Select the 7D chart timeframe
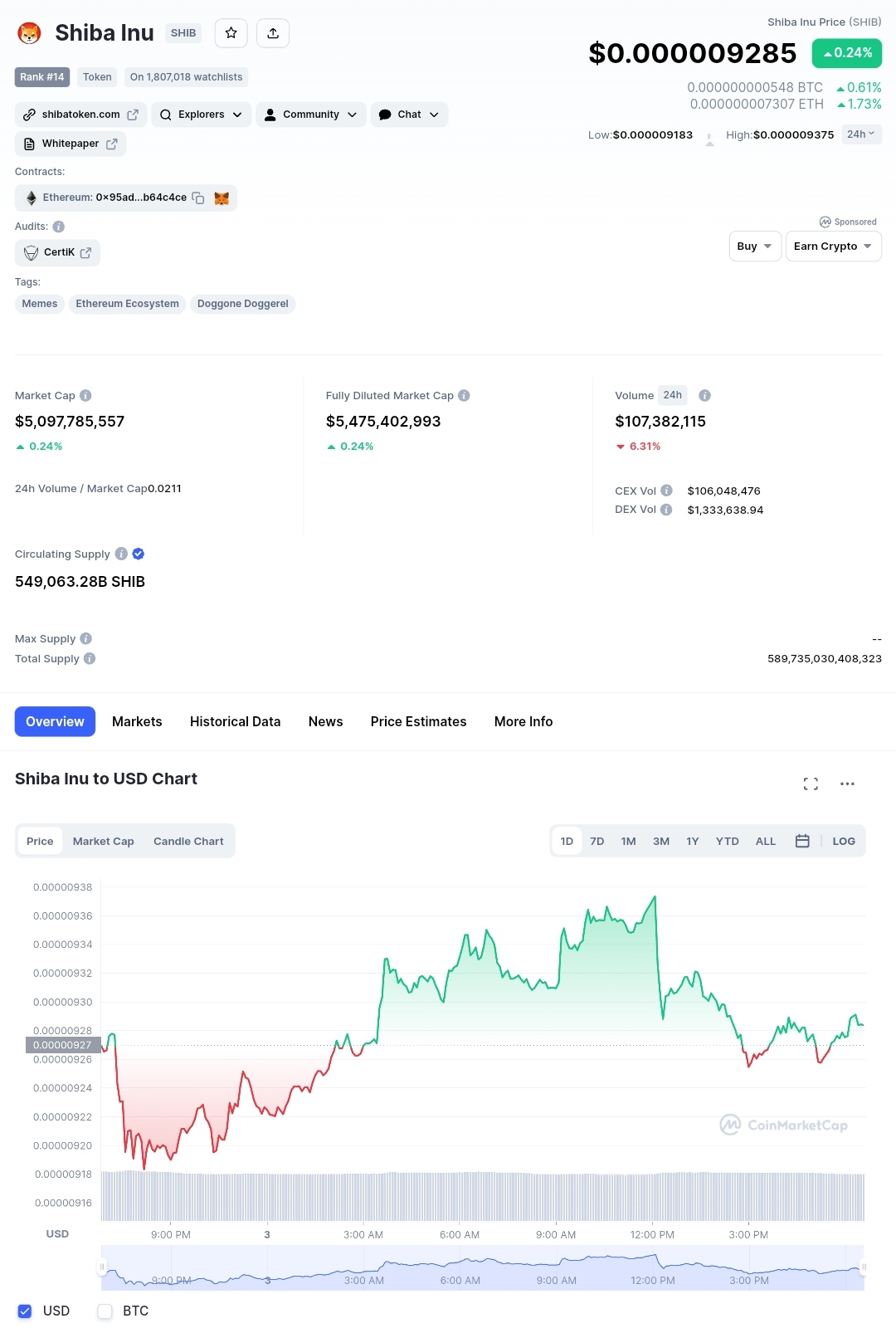The image size is (896, 1333). pos(597,841)
